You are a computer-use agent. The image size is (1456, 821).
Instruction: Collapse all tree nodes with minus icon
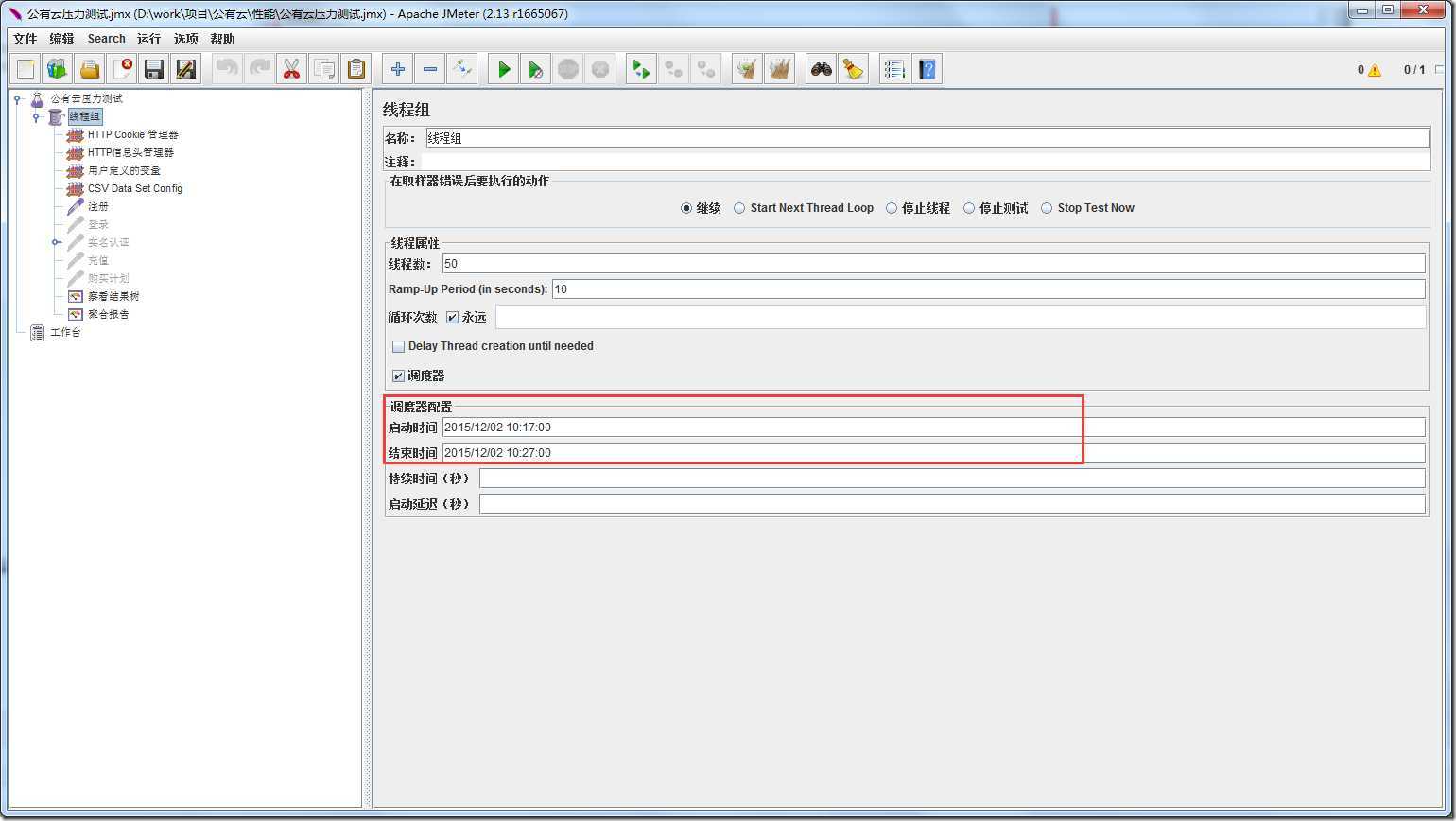pos(430,69)
